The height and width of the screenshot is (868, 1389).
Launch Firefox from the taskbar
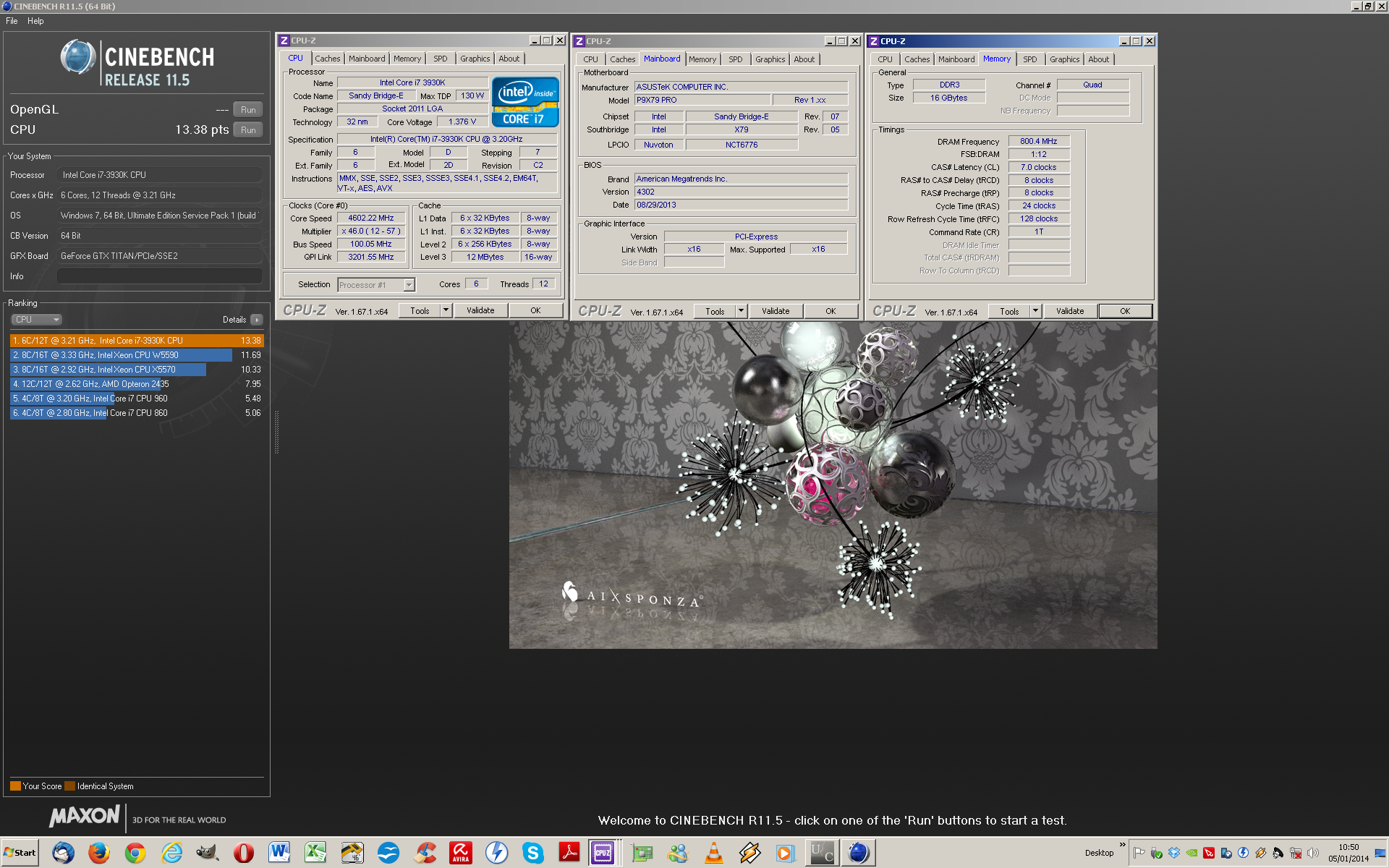[x=99, y=853]
